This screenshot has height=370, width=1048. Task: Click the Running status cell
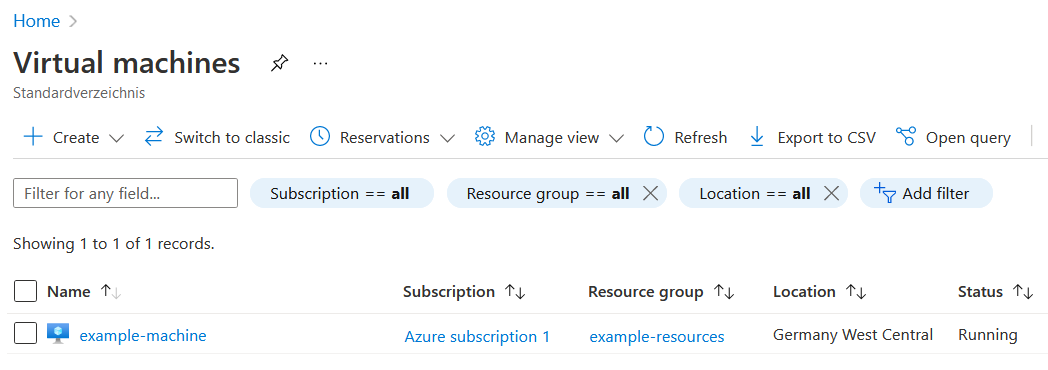988,335
